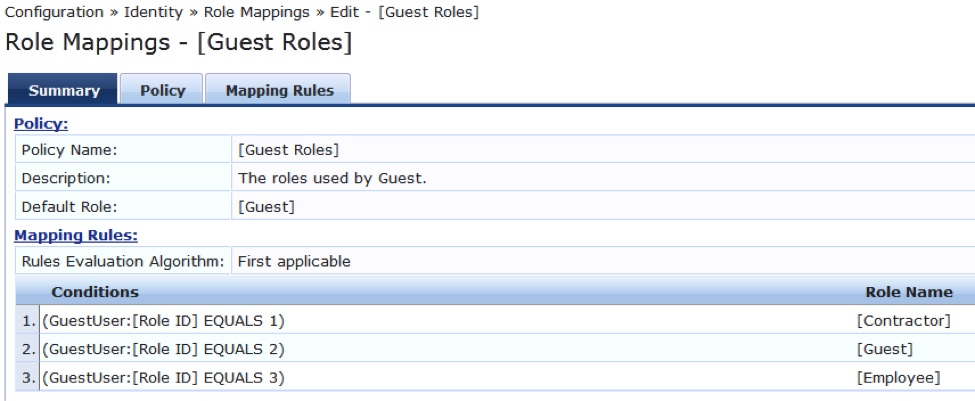Click row number 3 in rules table
This screenshot has height=401, width=975.
click(28, 377)
